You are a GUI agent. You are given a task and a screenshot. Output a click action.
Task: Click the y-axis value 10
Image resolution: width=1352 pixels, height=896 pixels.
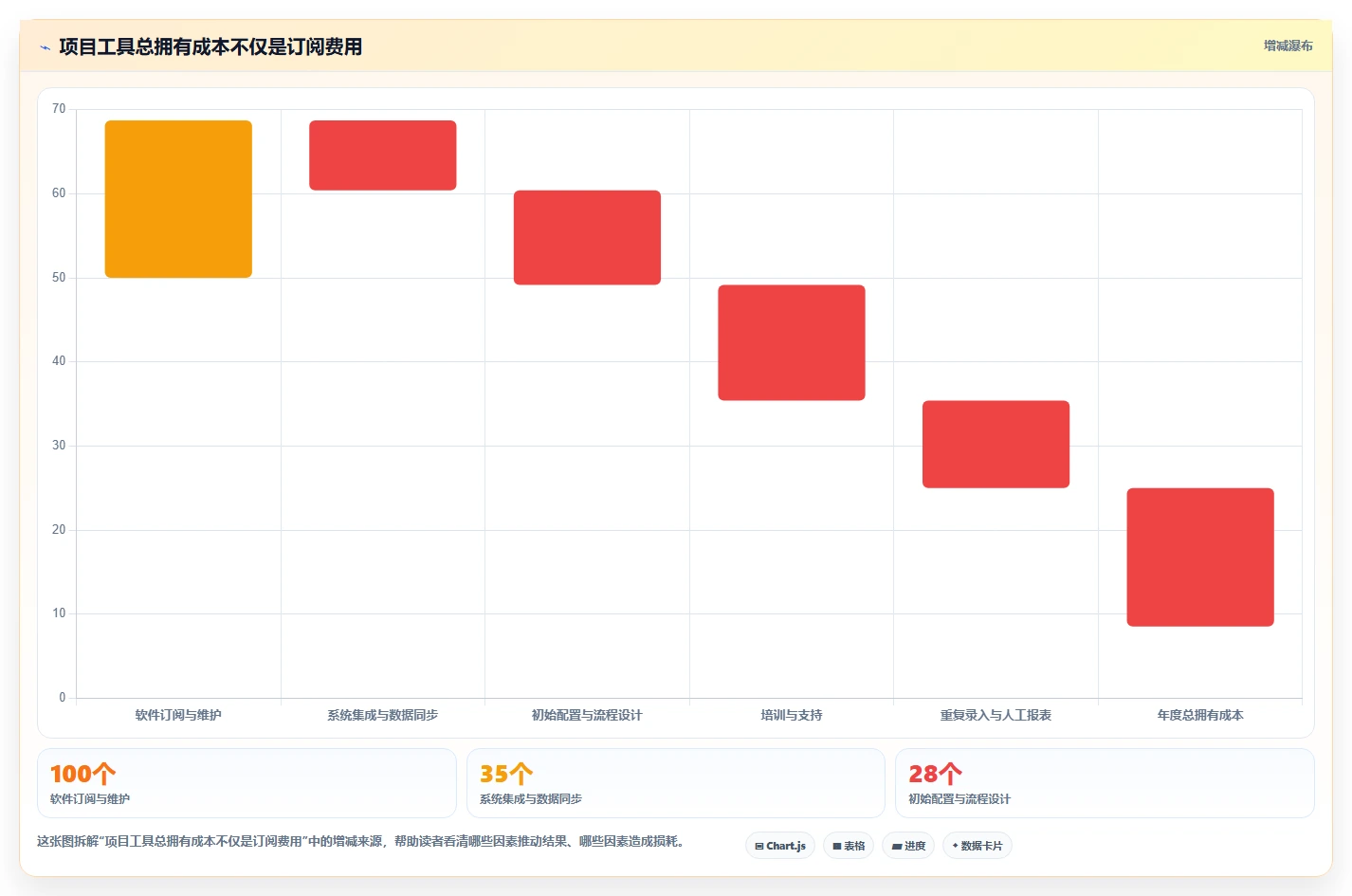59,613
